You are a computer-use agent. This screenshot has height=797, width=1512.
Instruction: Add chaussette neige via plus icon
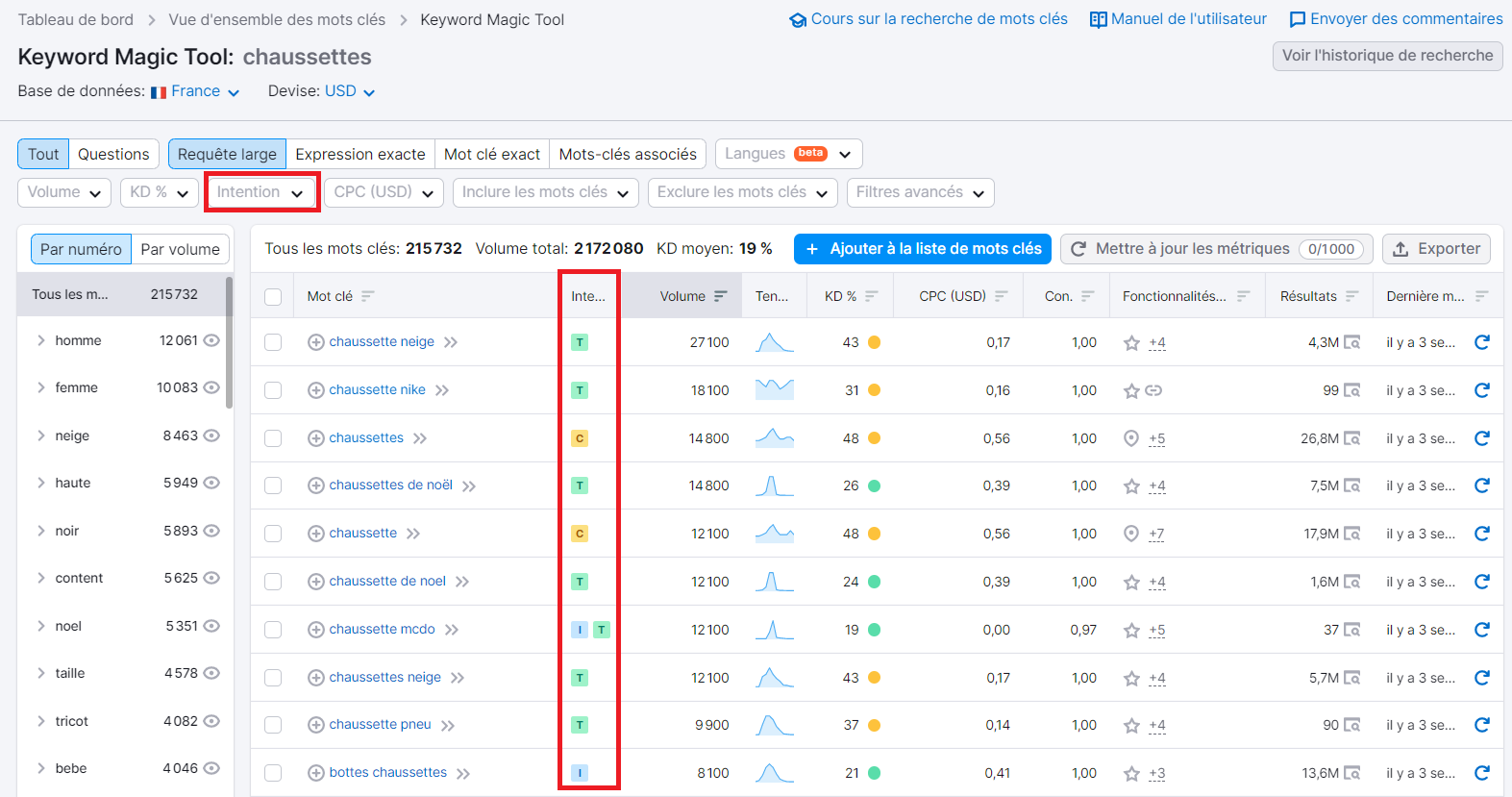click(x=315, y=342)
